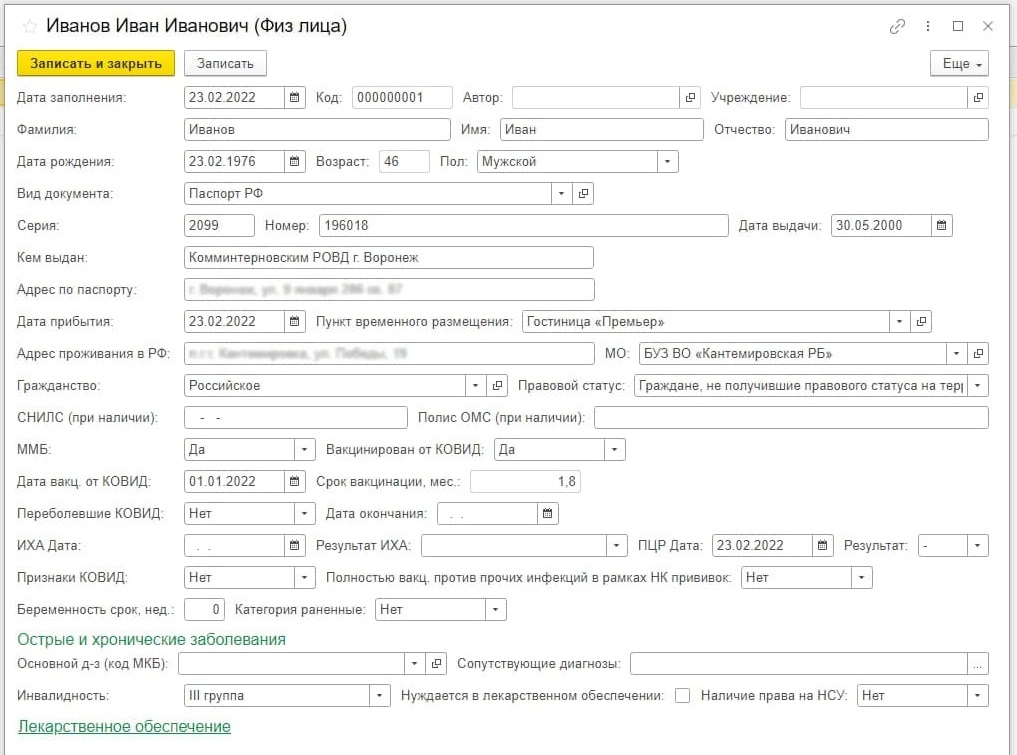
Task: Click Беременность срок, нед. field
Action: pos(204,609)
